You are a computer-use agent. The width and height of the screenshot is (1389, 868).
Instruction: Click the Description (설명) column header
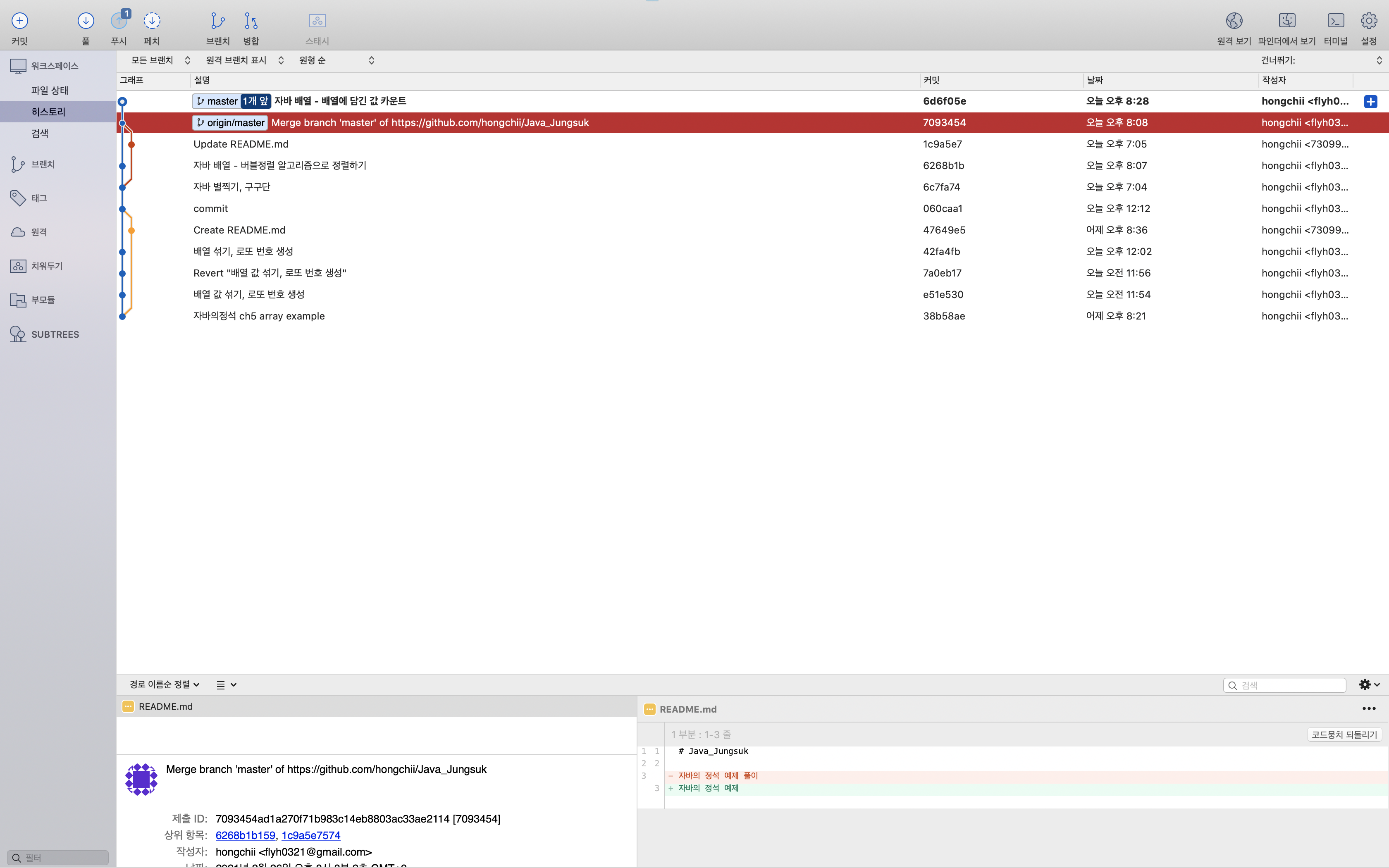click(554, 80)
